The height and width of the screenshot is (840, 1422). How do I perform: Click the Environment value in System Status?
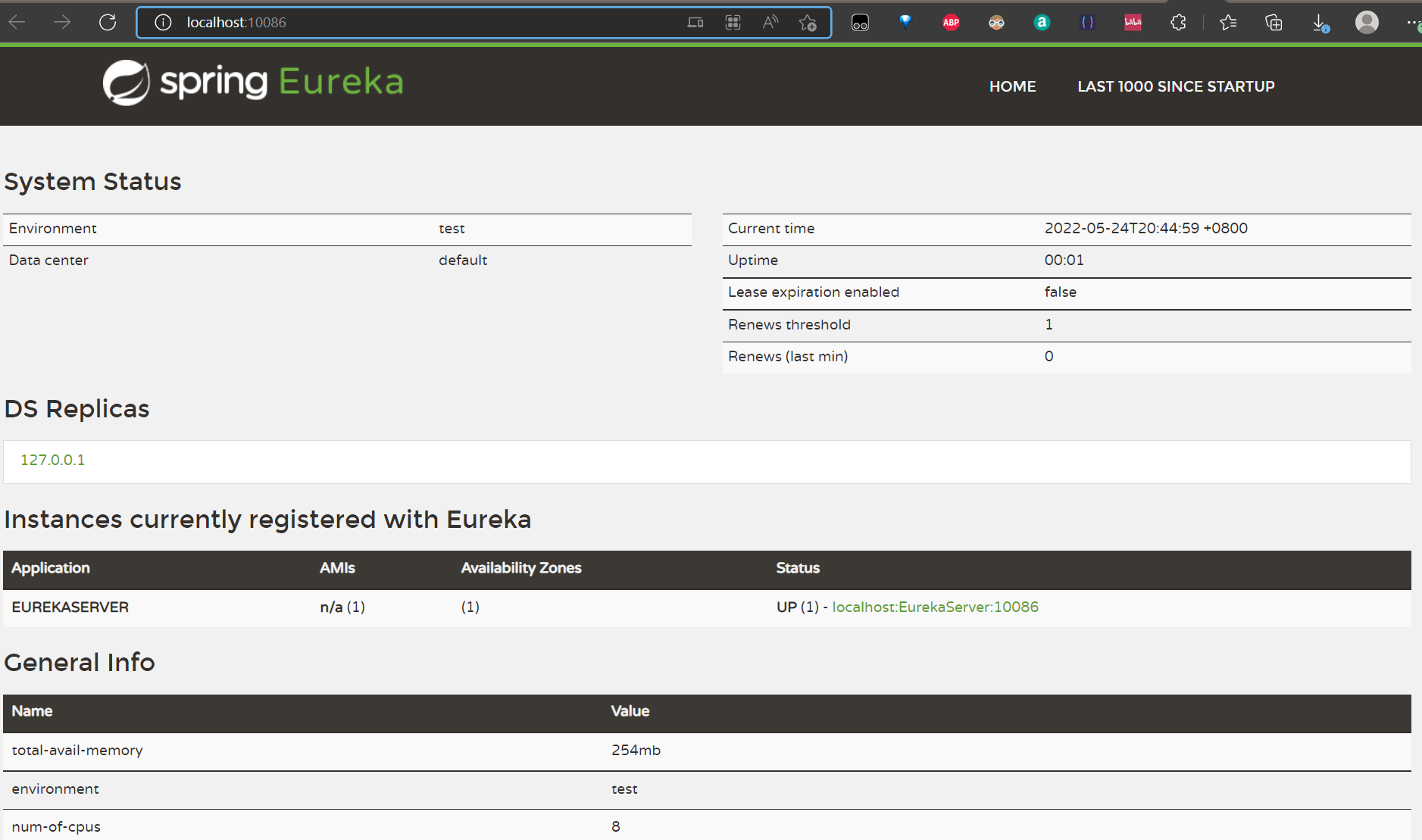[452, 228]
